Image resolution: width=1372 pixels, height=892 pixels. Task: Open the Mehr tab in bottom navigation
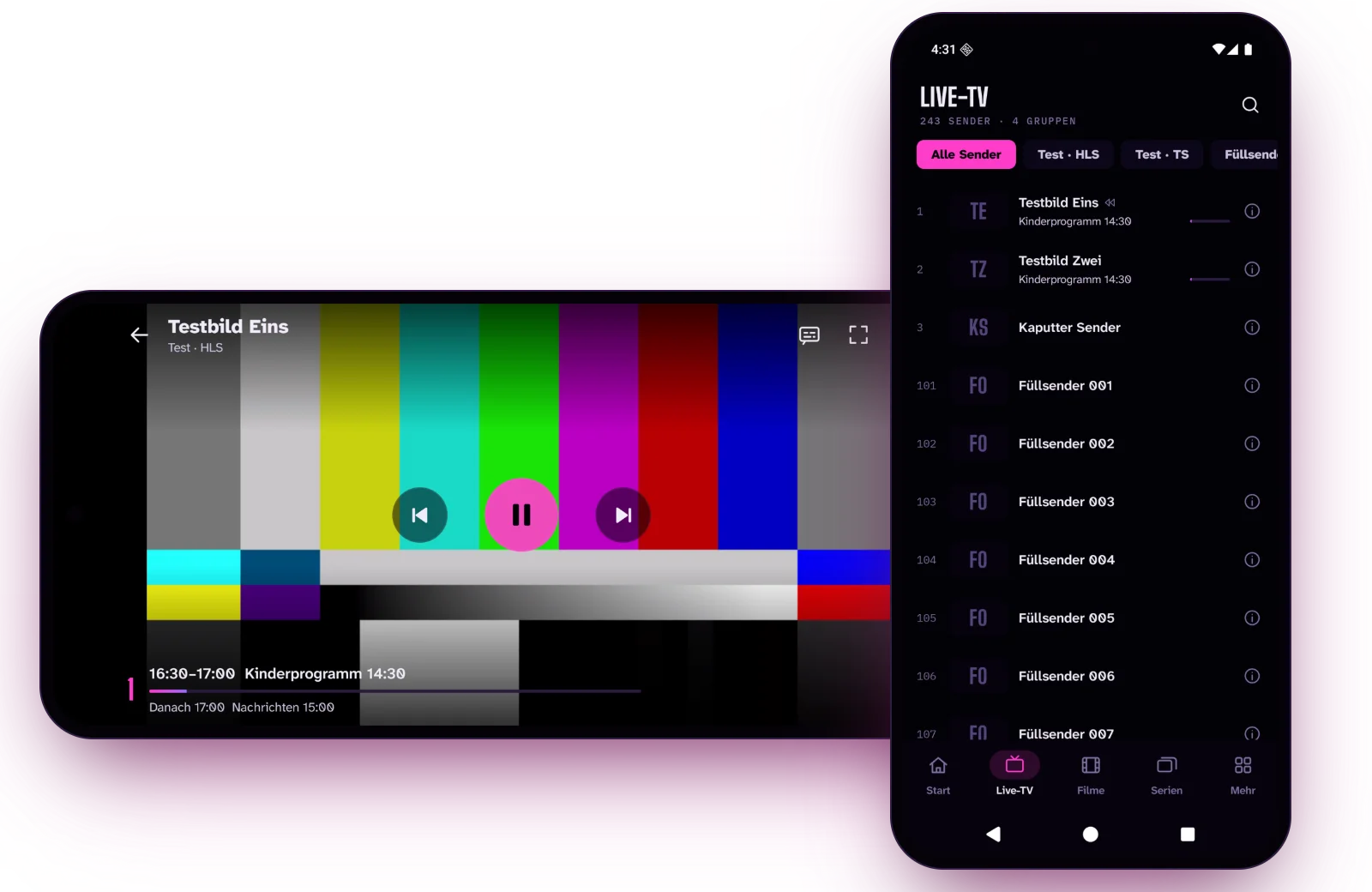(x=1243, y=775)
